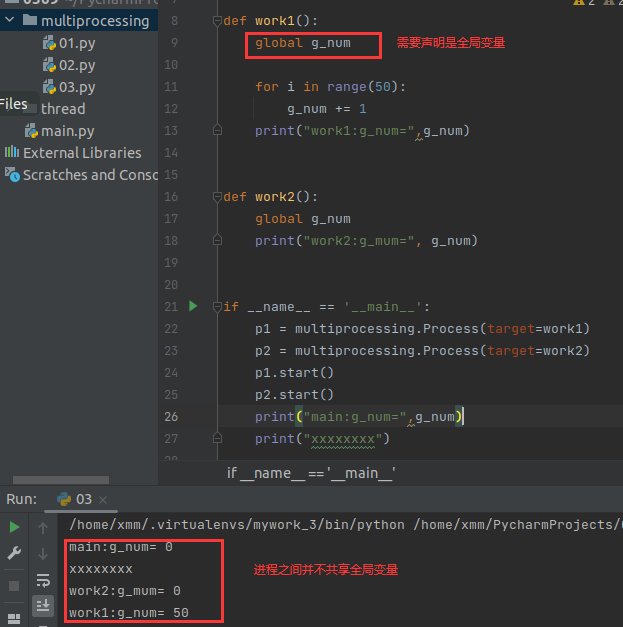
Task: Click line number 9 in gutter
Action: coord(174,42)
